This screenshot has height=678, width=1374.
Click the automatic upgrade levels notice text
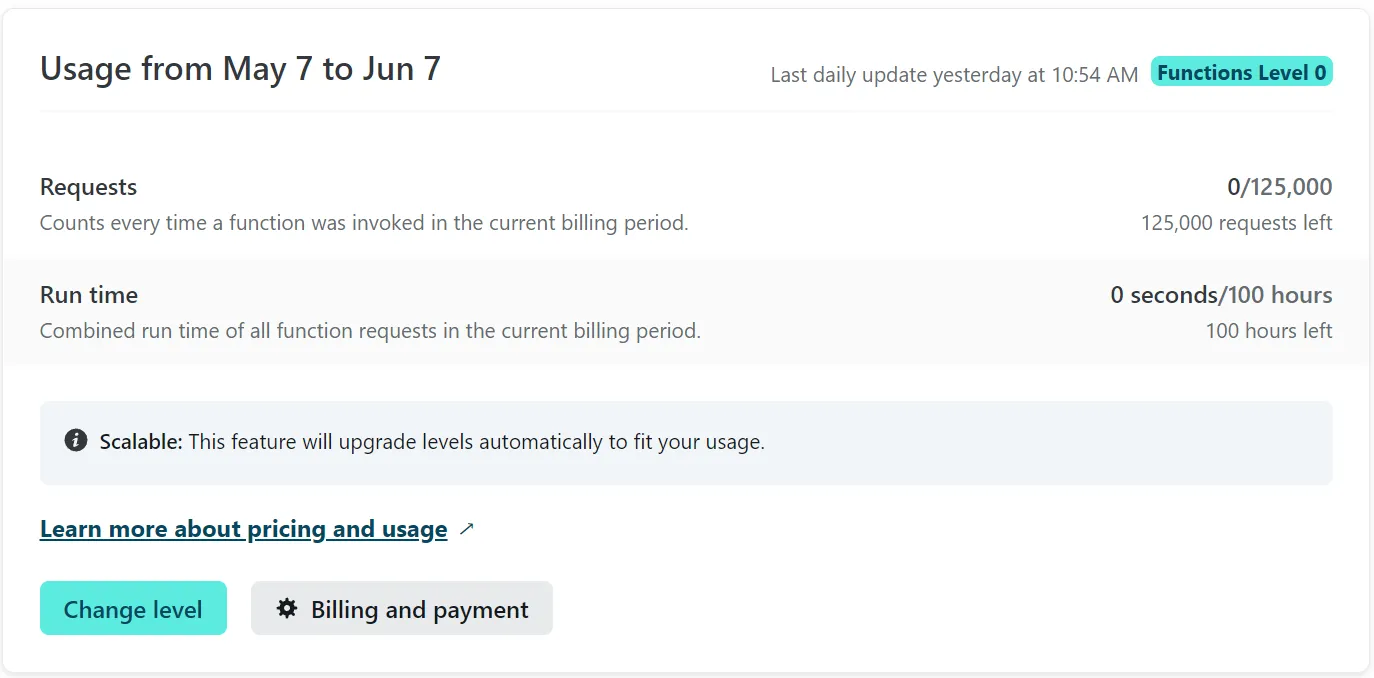point(476,442)
